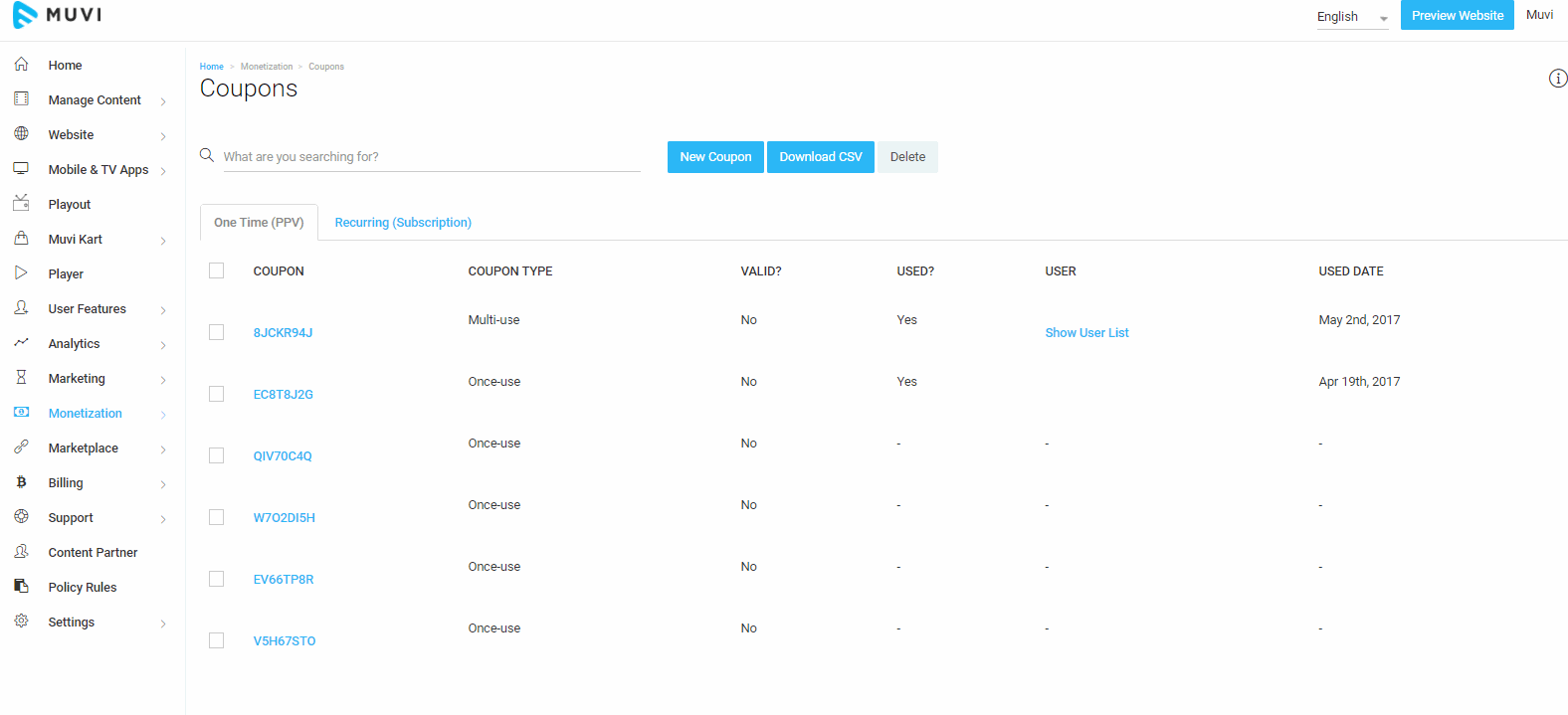Select the checkbox for coupon QIV70C4Q
The height and width of the screenshot is (715, 1568).
[216, 455]
